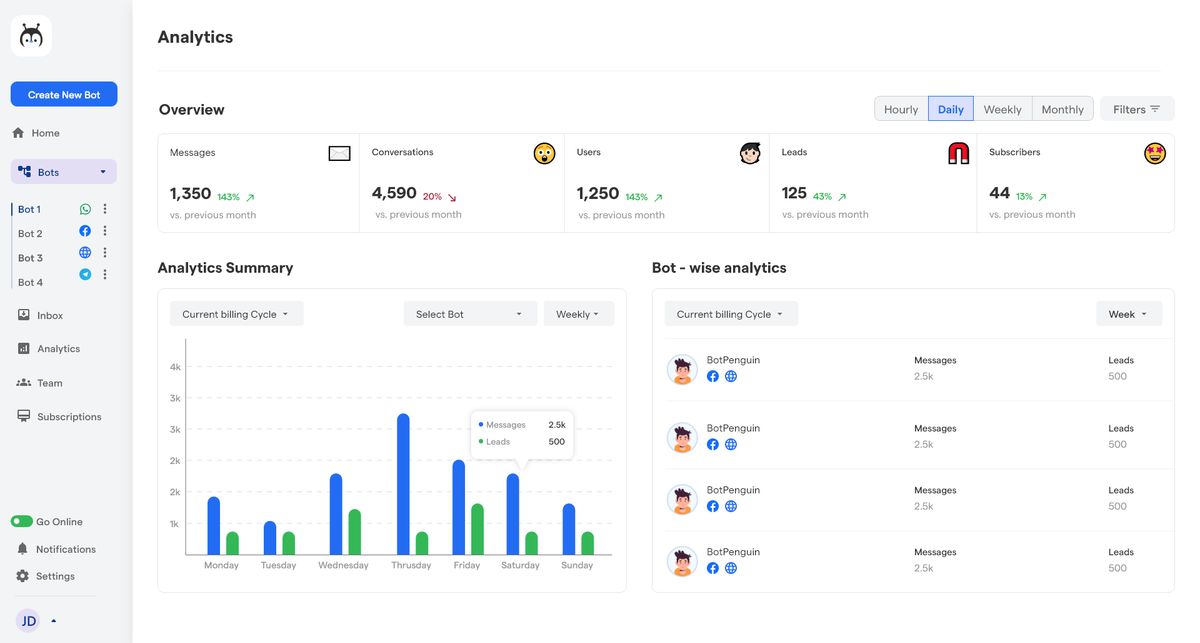The width and height of the screenshot is (1200, 643).
Task: Switch overview to Hourly view
Action: pos(900,109)
